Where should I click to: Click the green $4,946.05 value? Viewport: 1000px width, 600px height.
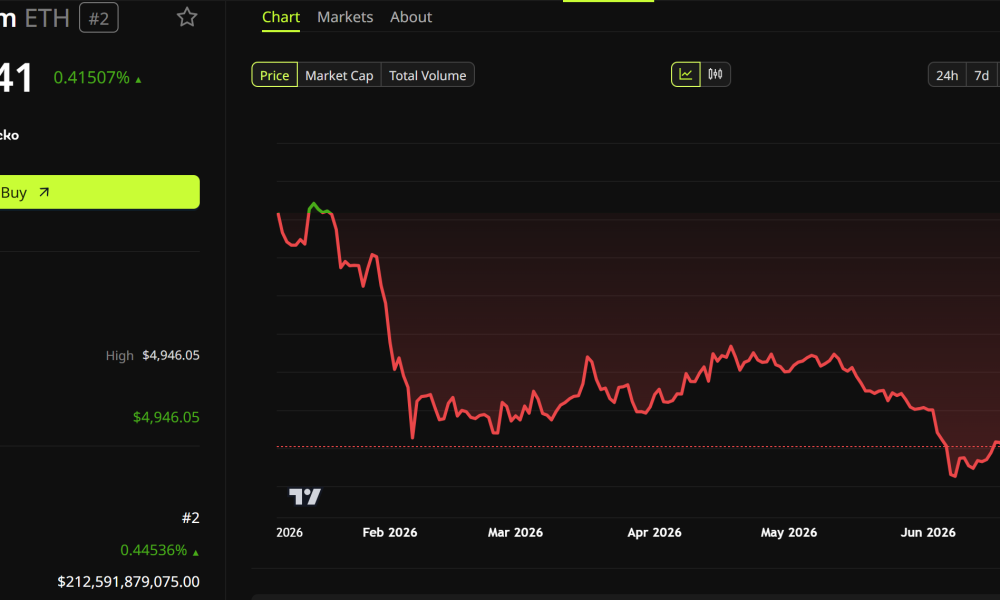coord(166,417)
